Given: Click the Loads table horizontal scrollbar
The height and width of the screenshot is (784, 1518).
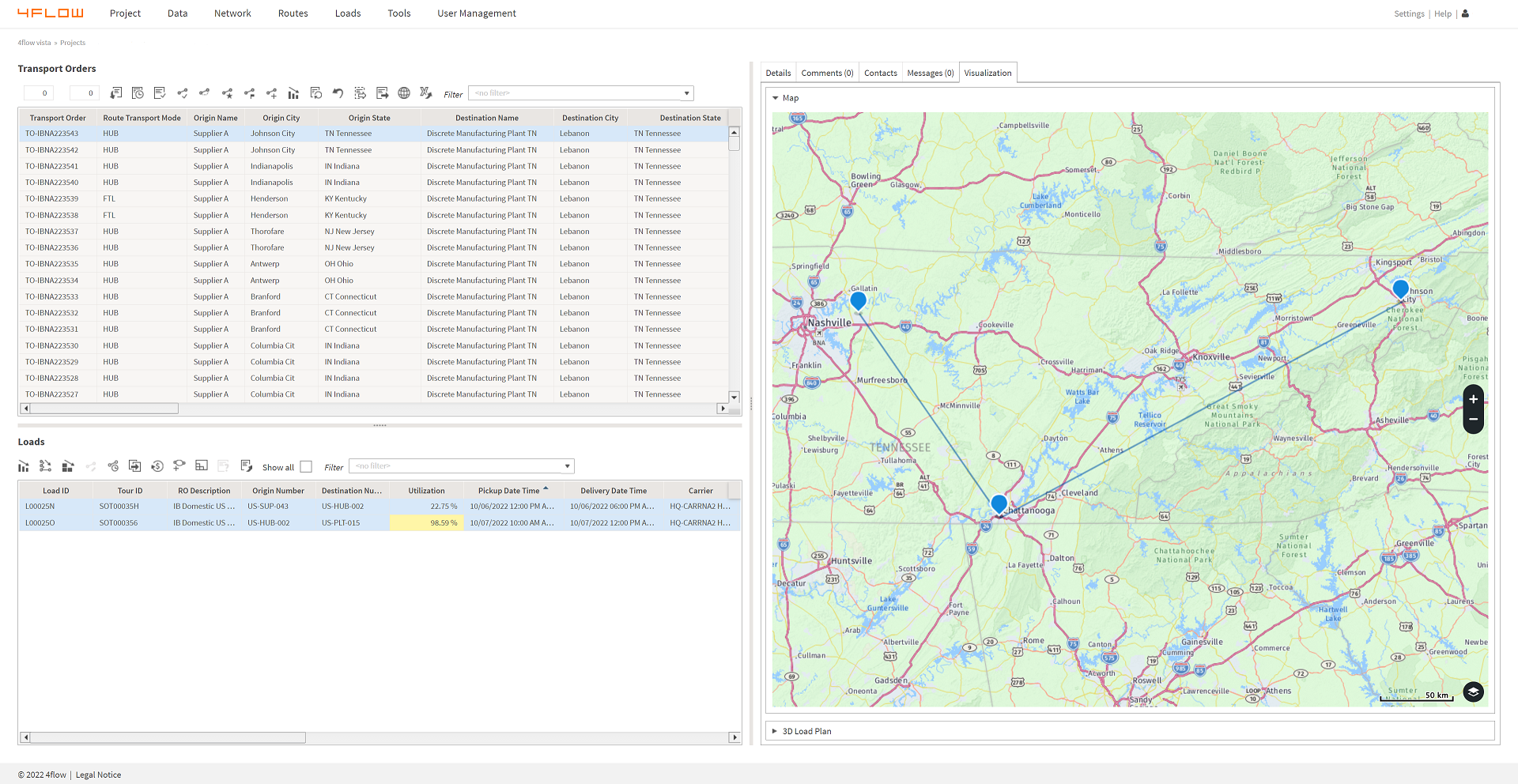Looking at the screenshot, I should click(168, 737).
